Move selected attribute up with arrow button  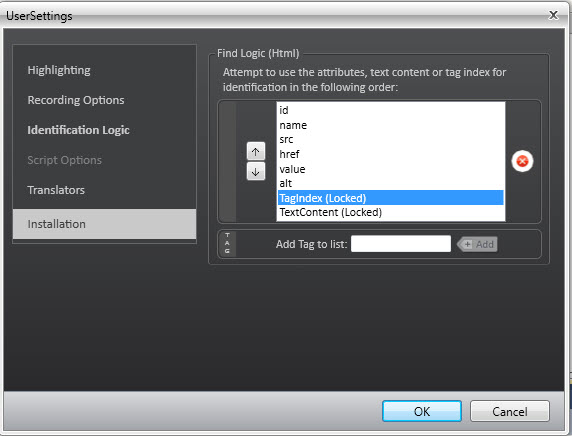coord(256,151)
